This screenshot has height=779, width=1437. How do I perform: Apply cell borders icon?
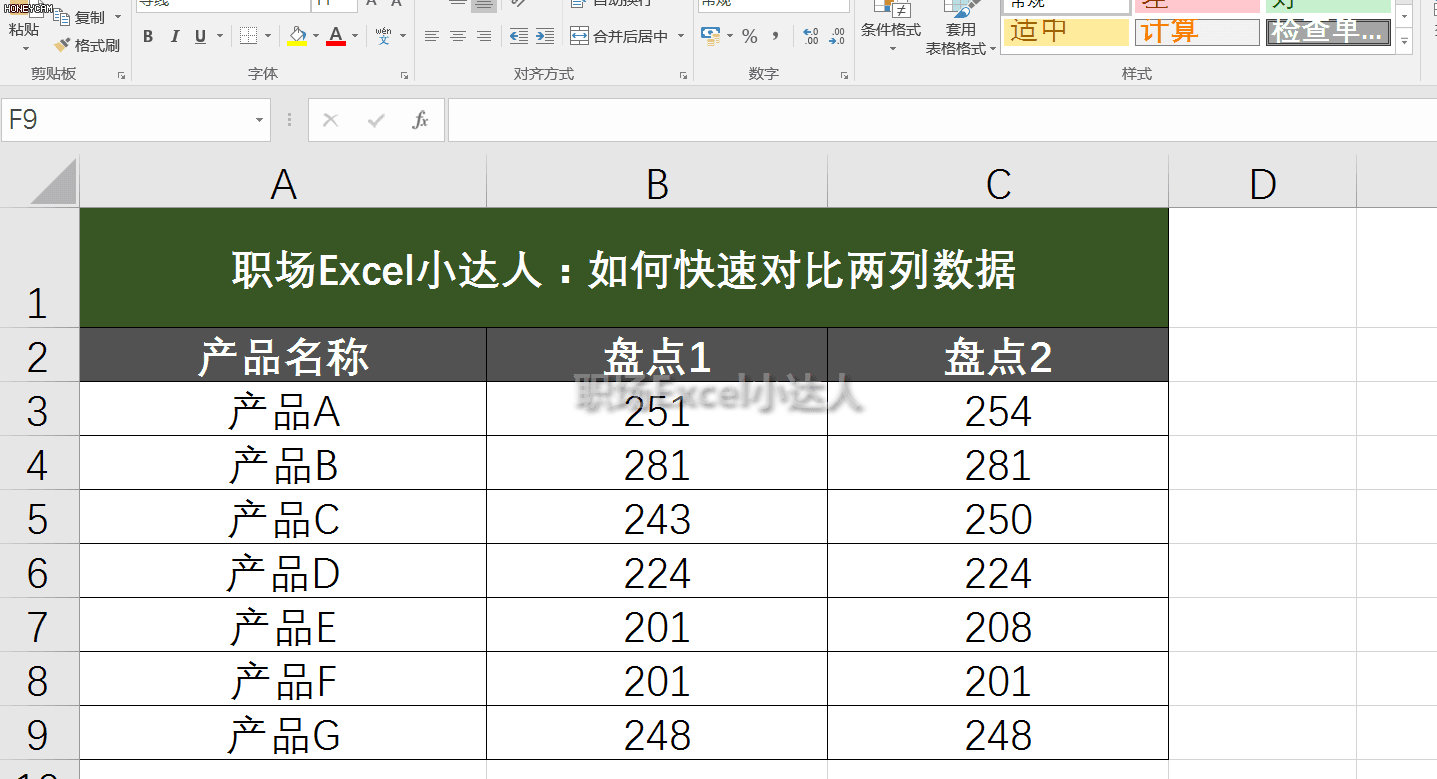click(248, 37)
